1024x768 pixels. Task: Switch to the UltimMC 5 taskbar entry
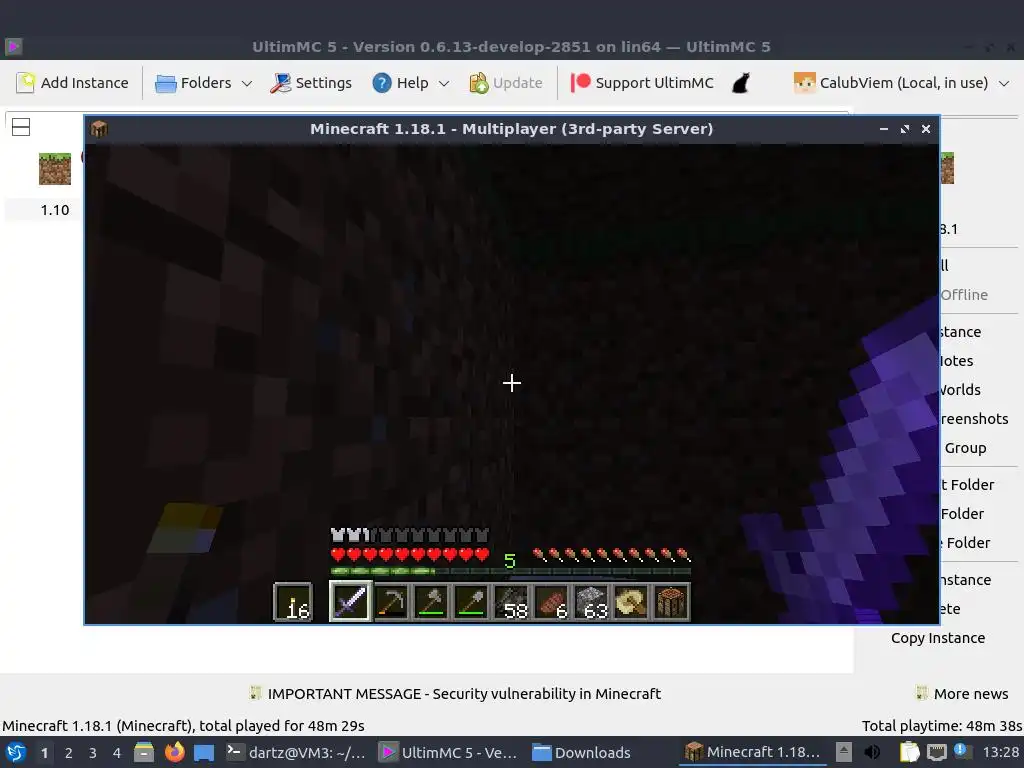coord(449,752)
